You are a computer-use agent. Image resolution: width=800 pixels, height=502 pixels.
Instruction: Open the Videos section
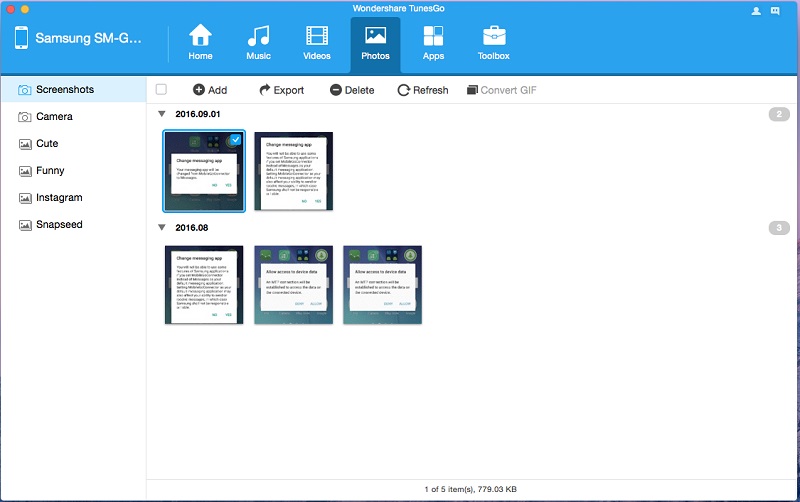317,36
